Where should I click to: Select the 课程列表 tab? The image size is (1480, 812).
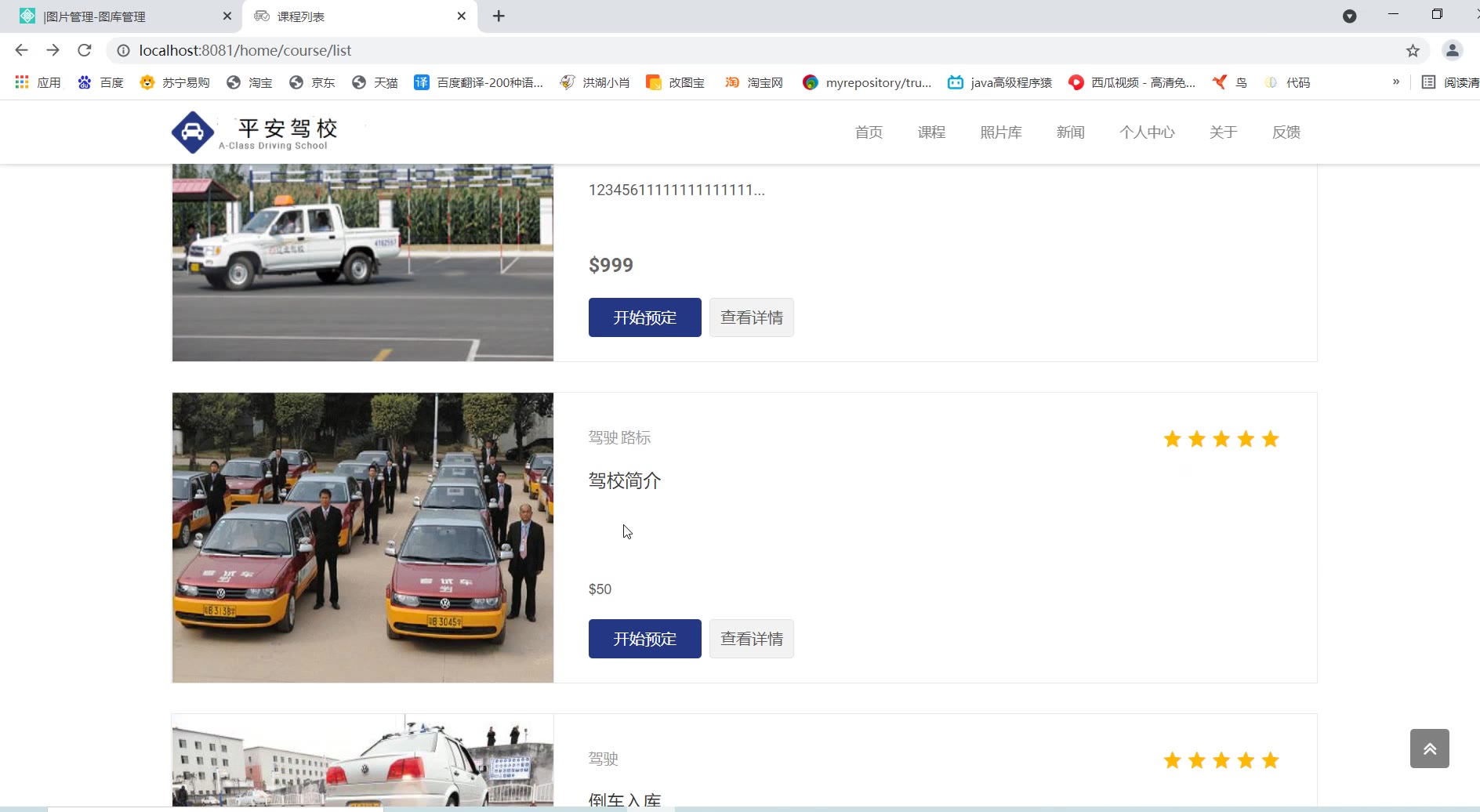coord(360,16)
